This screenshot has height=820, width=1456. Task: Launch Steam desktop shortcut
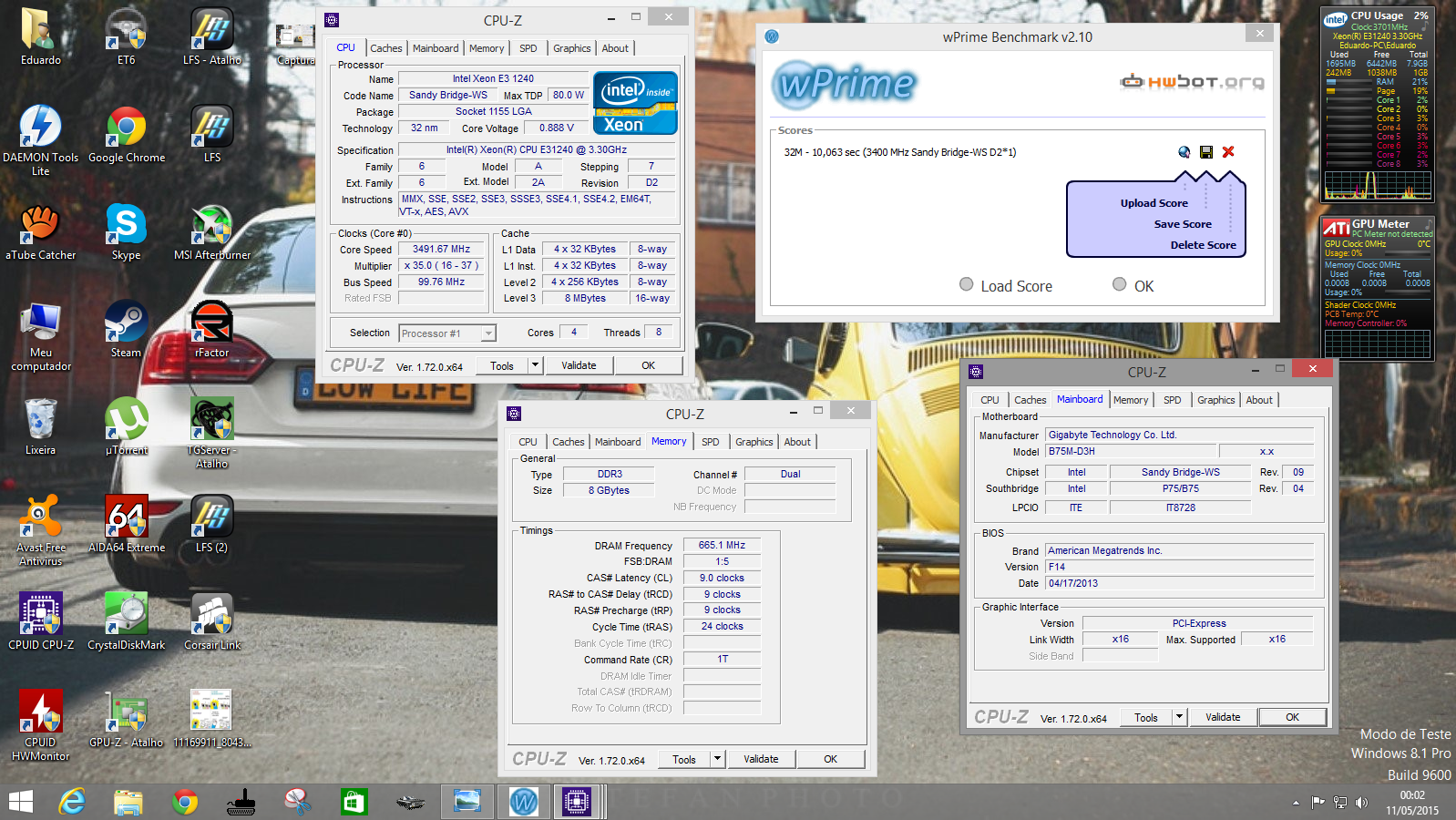126,329
